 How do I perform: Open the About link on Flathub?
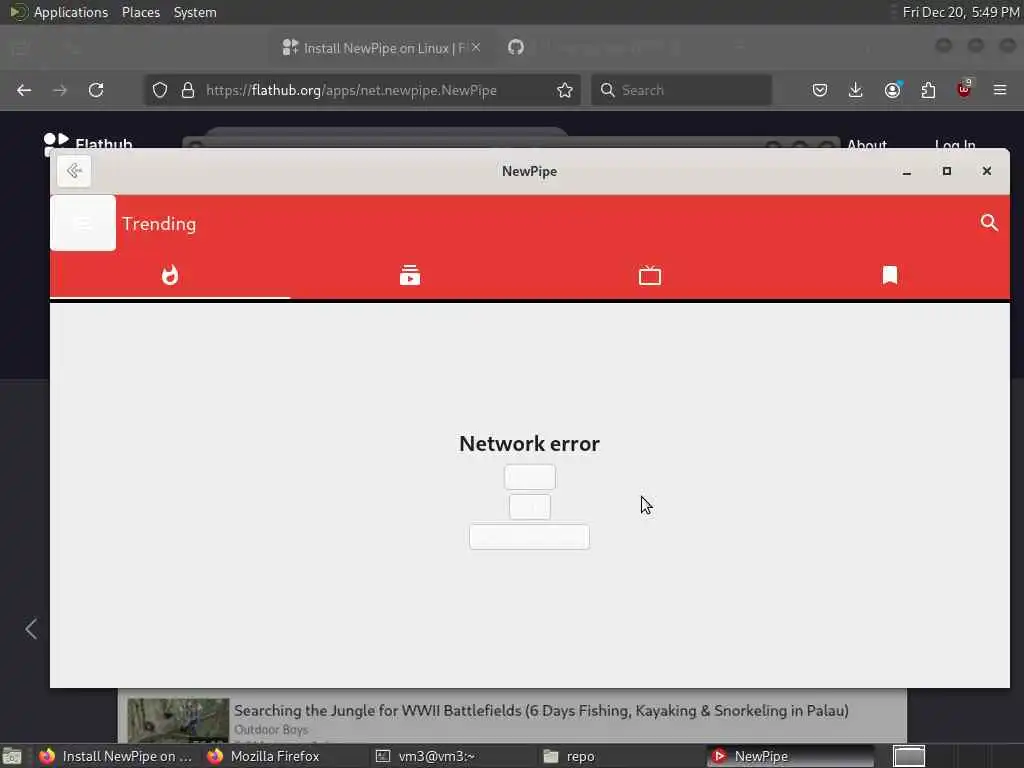867,144
